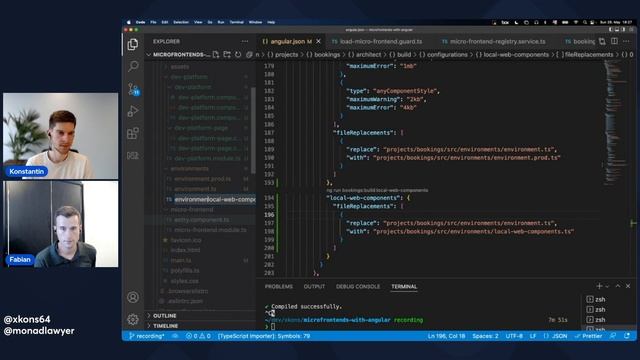Open the Run and Debug view
The height and width of the screenshot is (360, 640).
coord(133,111)
